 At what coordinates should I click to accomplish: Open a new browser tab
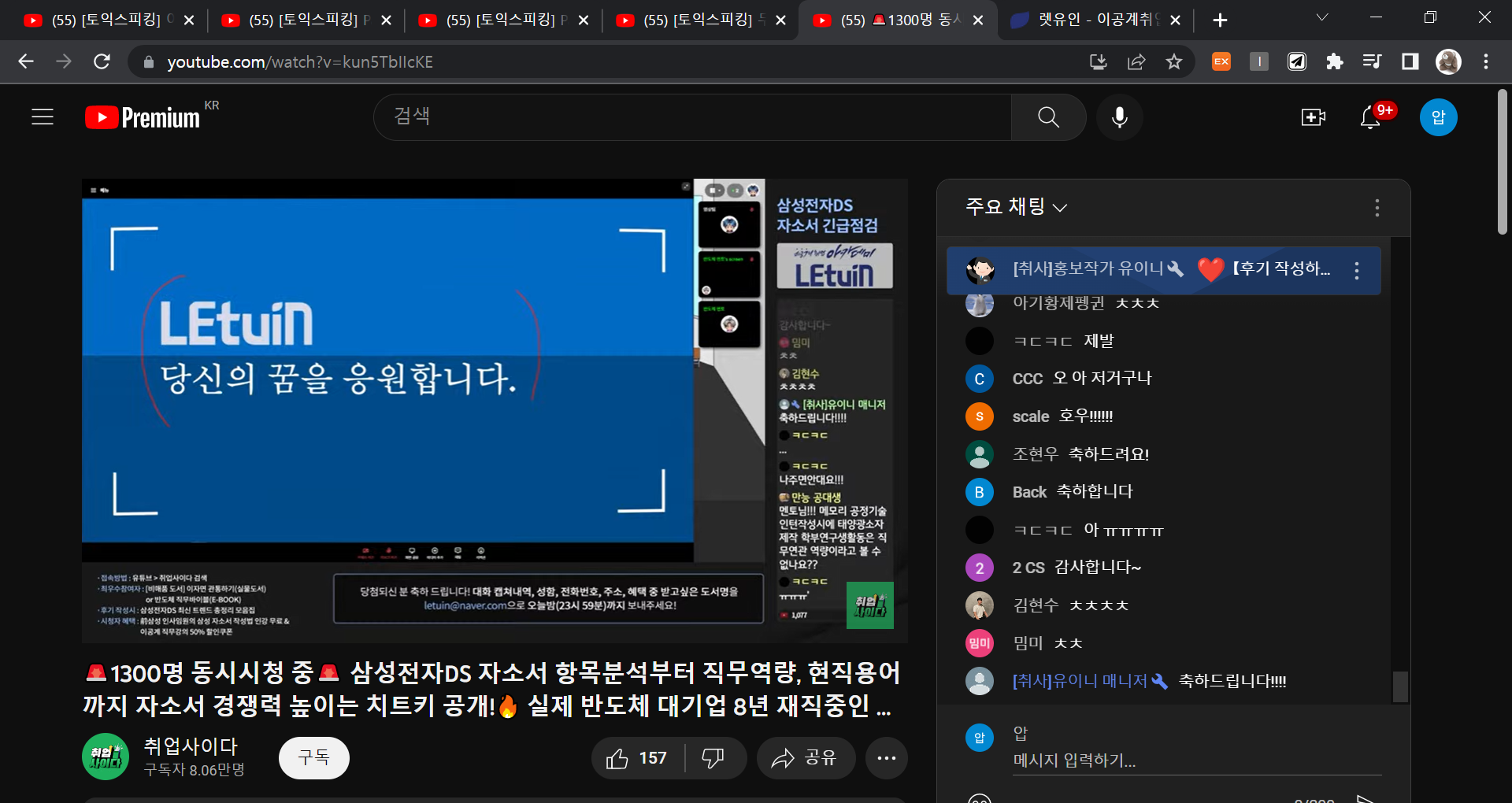[1220, 20]
